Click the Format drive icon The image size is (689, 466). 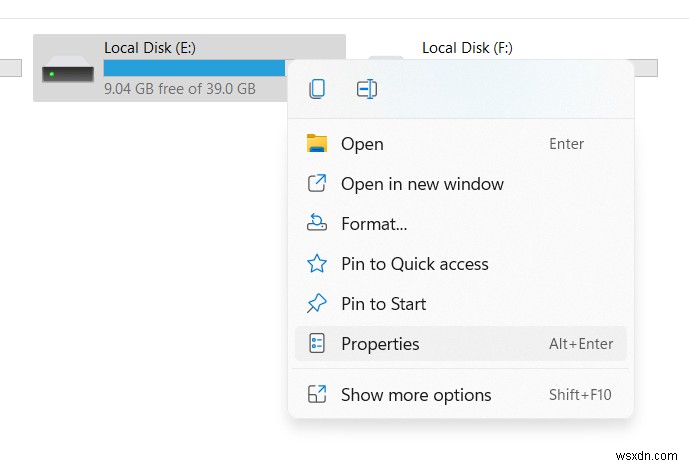tap(317, 224)
